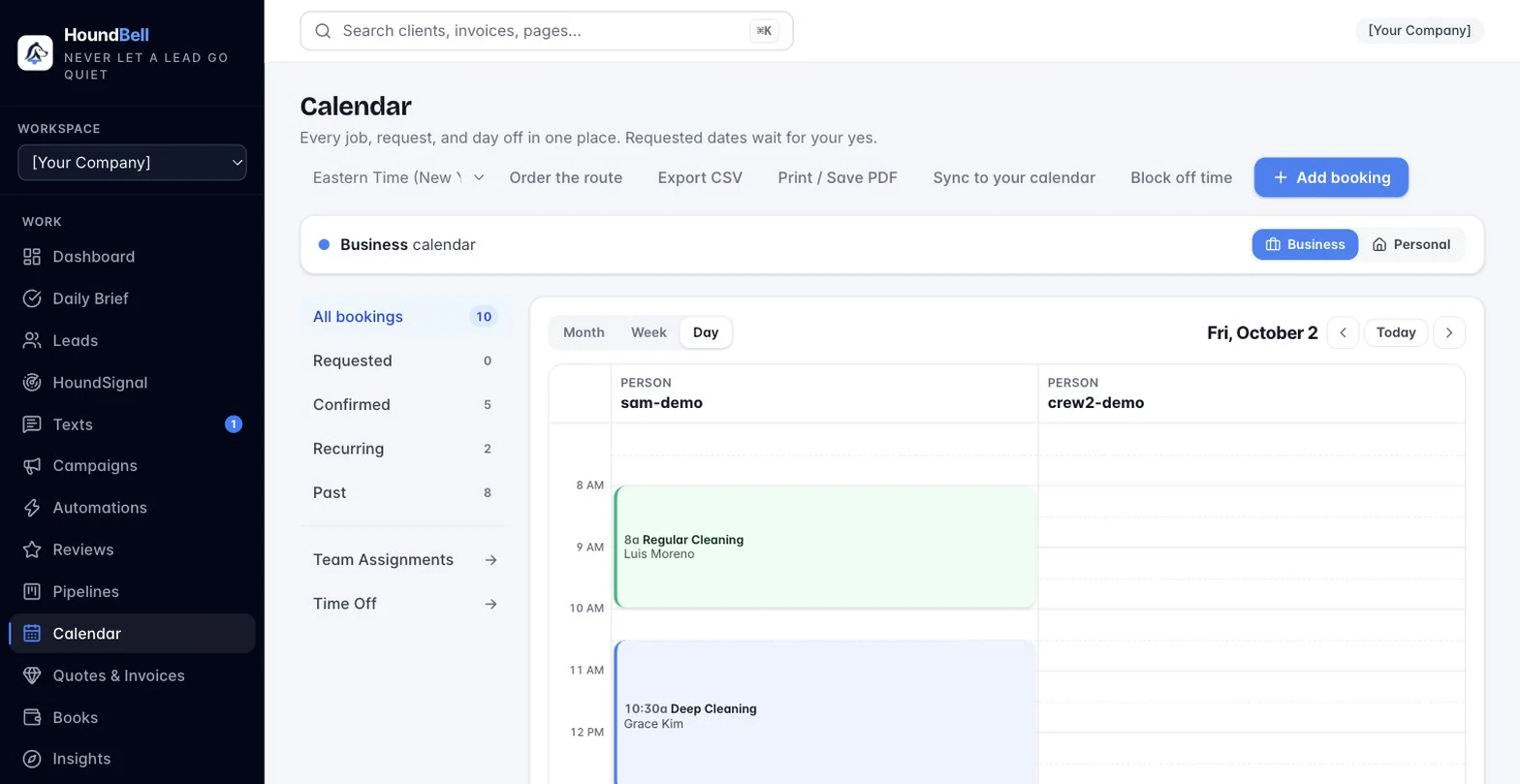Image resolution: width=1520 pixels, height=784 pixels.
Task: Open the workspace [Your Company] dropdown
Action: point(132,163)
